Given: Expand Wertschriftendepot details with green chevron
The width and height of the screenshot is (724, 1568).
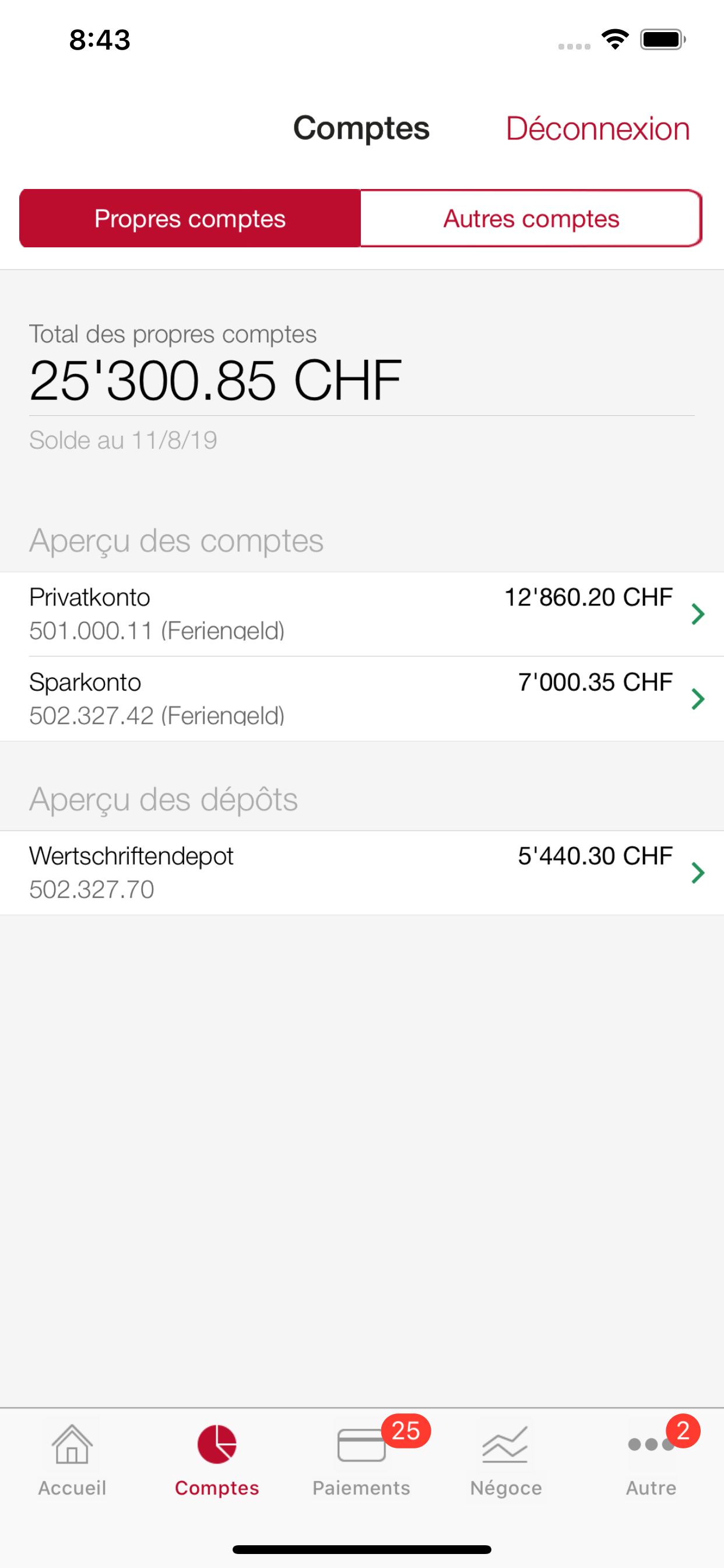Looking at the screenshot, I should (698, 873).
